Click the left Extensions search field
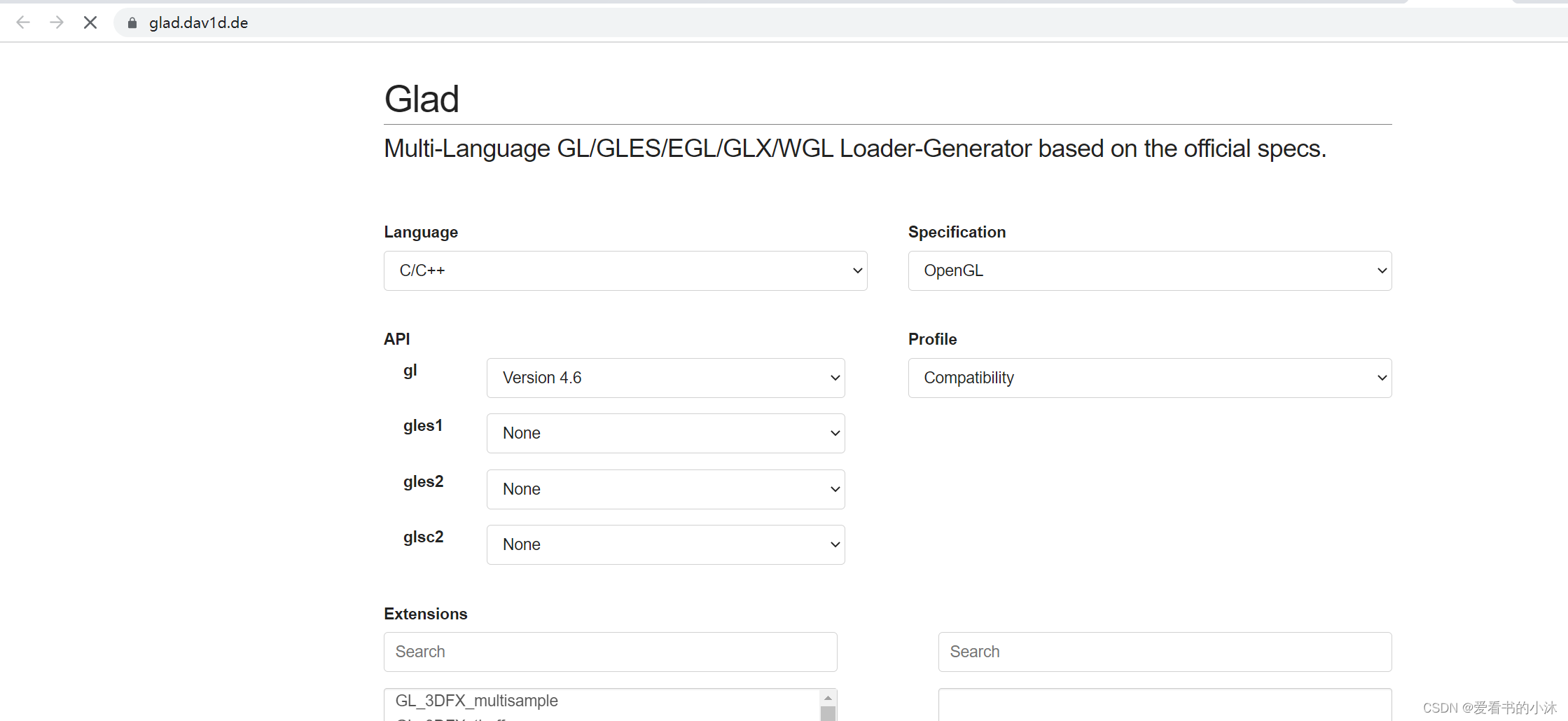The width and height of the screenshot is (1568, 721). point(610,652)
